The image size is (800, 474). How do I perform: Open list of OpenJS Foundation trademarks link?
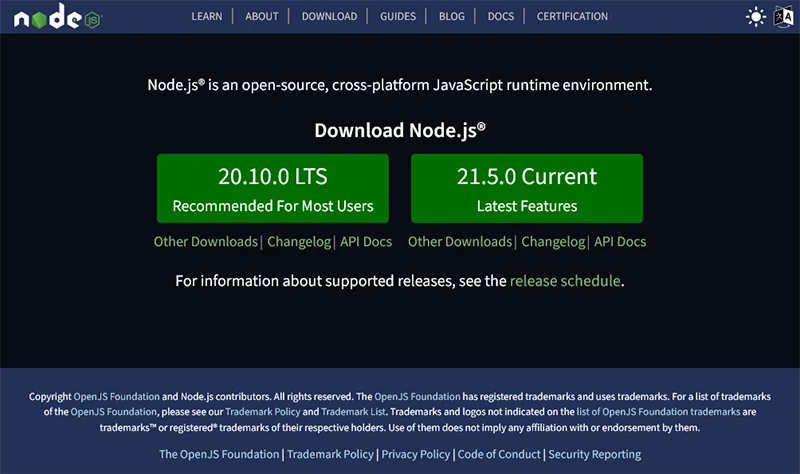(658, 412)
